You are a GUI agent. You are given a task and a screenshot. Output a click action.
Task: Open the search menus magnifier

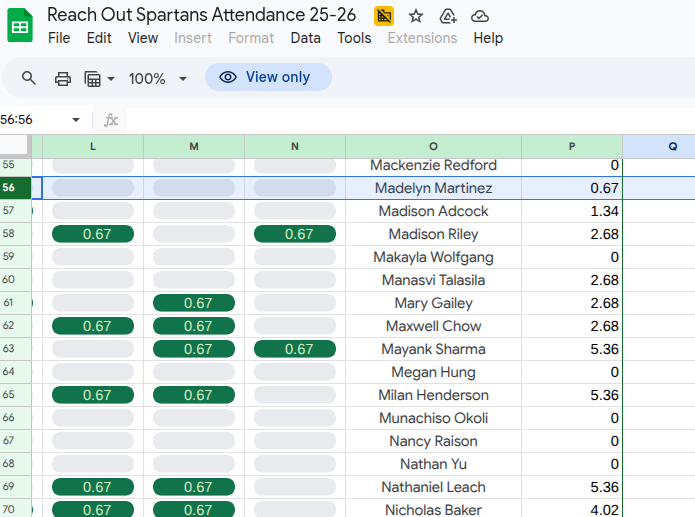29,78
